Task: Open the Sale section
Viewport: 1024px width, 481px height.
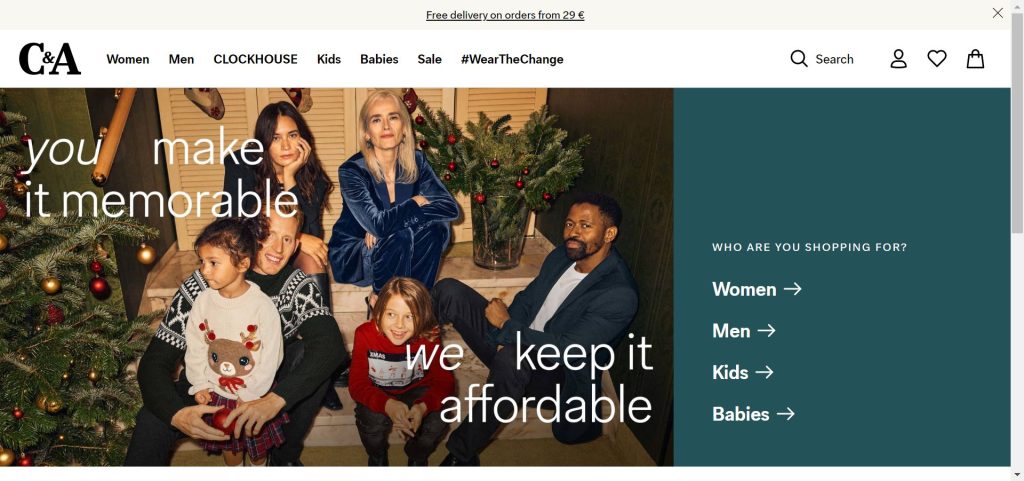Action: pyautogui.click(x=429, y=59)
